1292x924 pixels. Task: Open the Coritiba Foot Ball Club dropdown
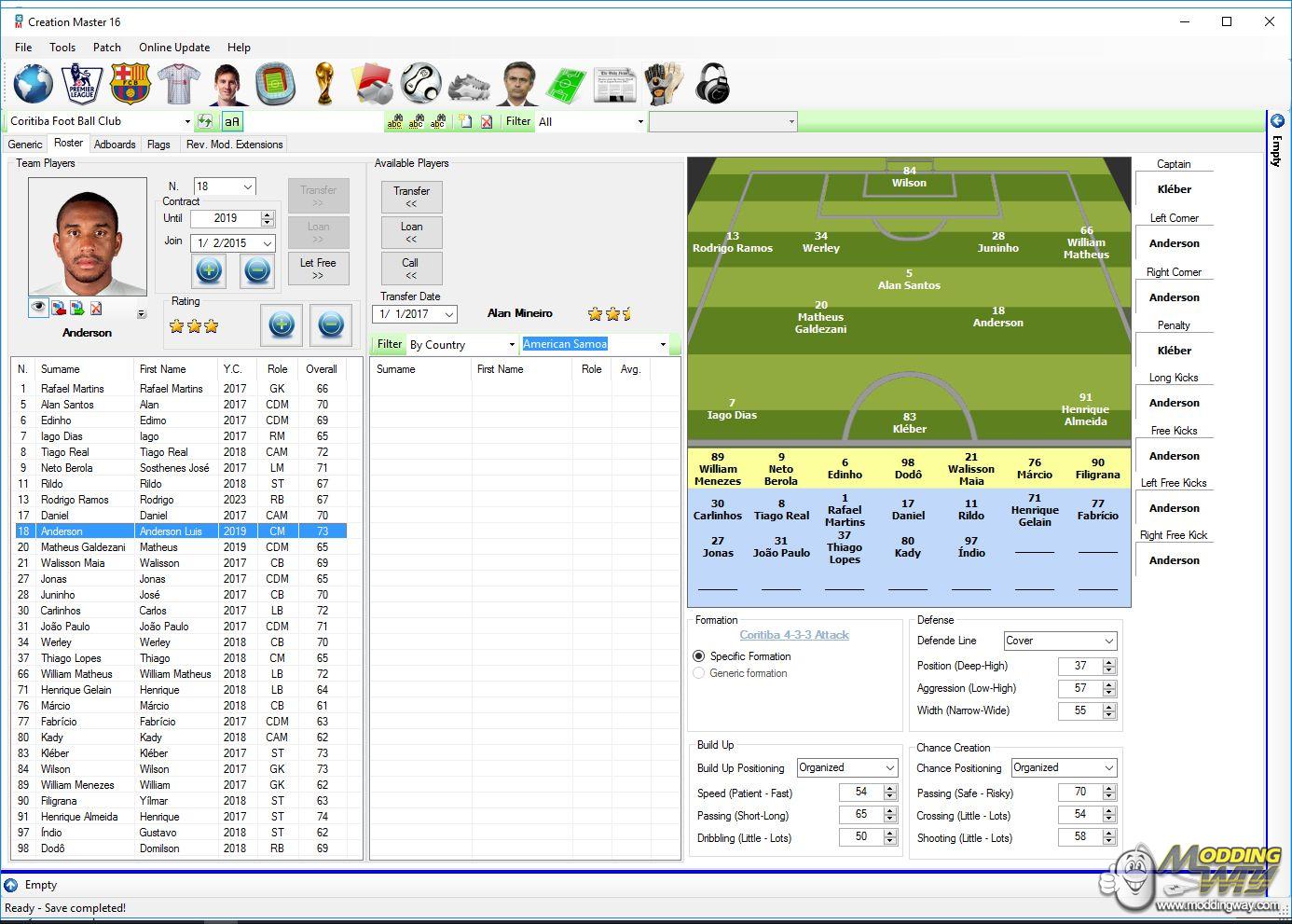coord(186,121)
